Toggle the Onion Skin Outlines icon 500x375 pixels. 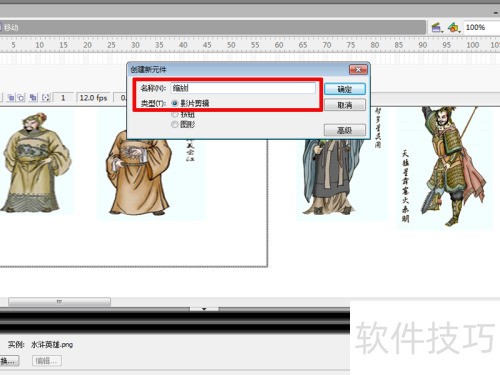tap(21, 98)
